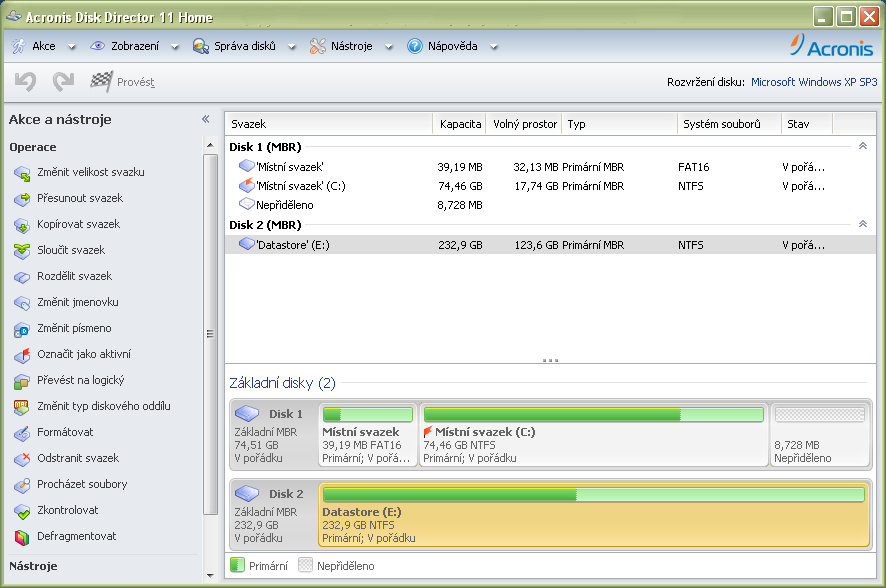
Task: Click the Redo arrow in toolbar
Action: [x=63, y=82]
